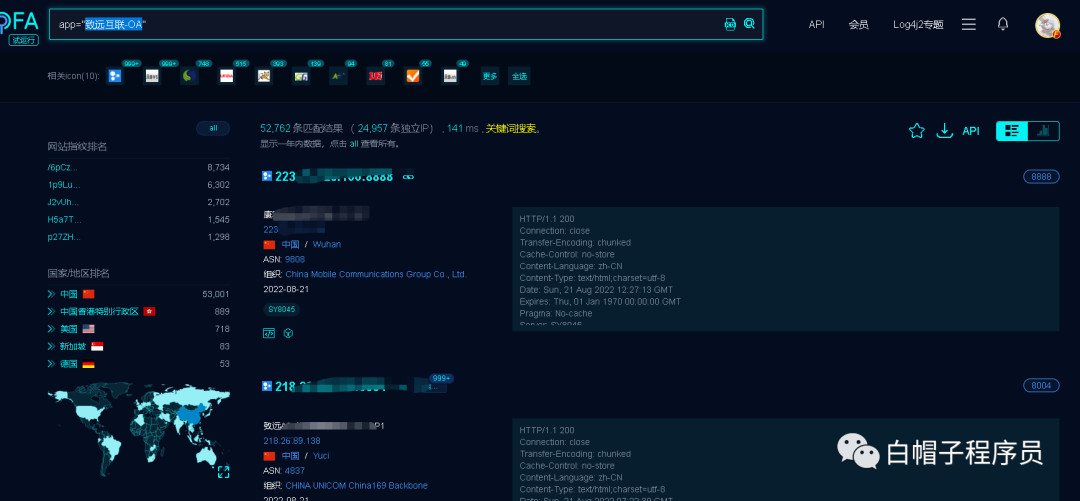Select the related icon with 515 count
The height and width of the screenshot is (501, 1080).
pyautogui.click(x=227, y=76)
